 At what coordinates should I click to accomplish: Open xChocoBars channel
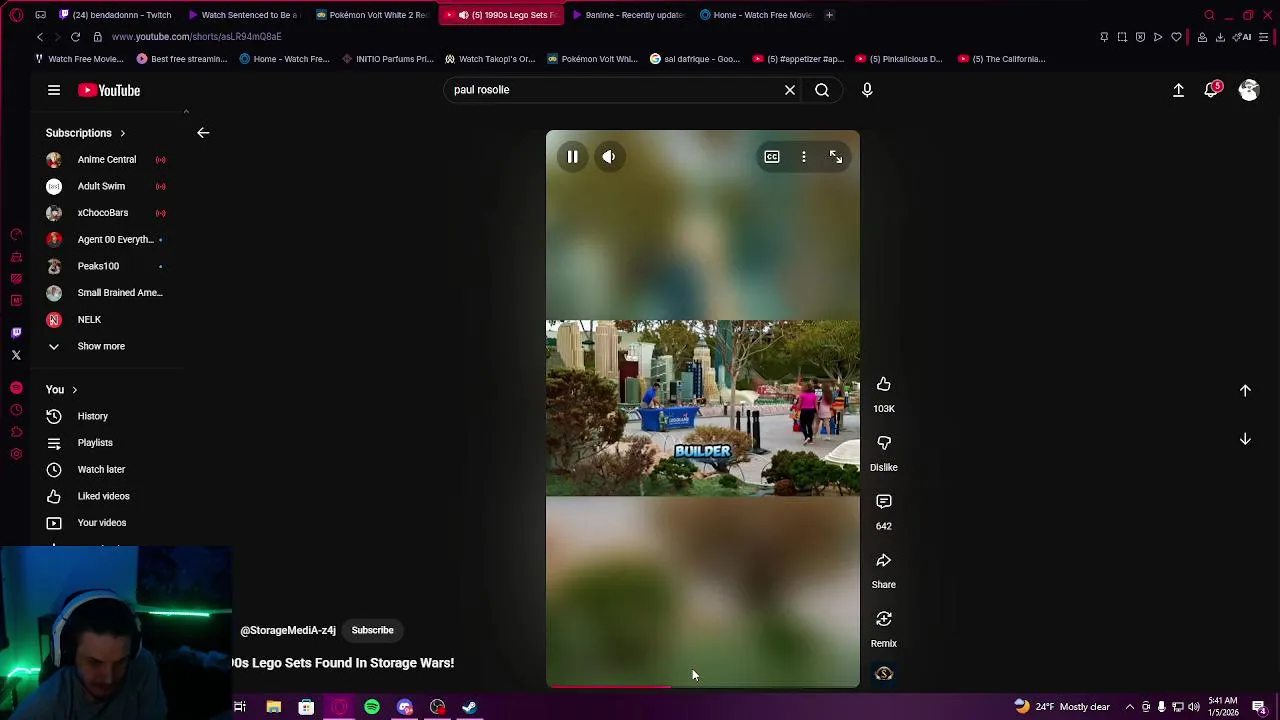(107, 213)
